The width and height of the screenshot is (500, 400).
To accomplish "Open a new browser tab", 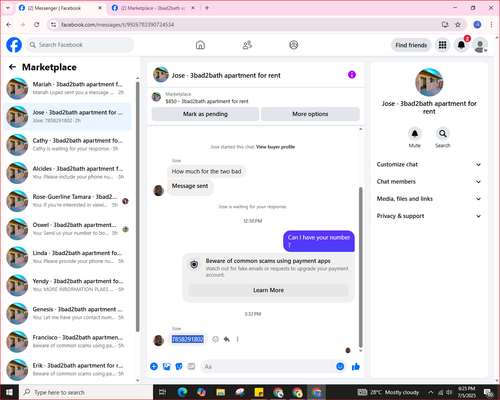I will [x=207, y=8].
